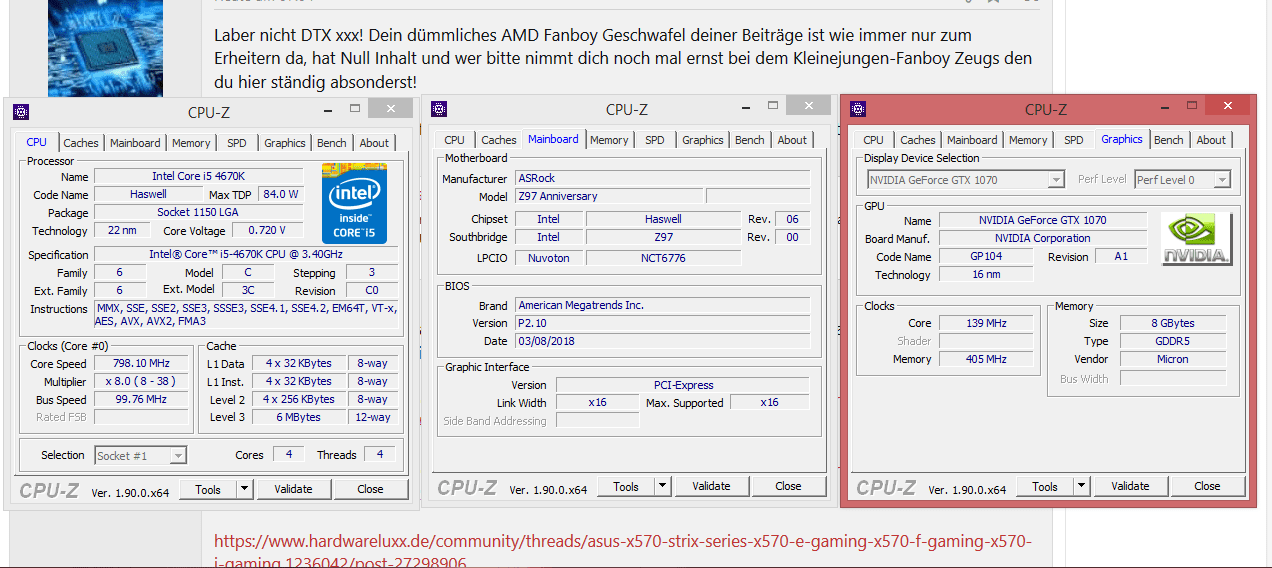1272x568 pixels.
Task: Click the Intel Core i5 logo badge
Action: coord(354,203)
